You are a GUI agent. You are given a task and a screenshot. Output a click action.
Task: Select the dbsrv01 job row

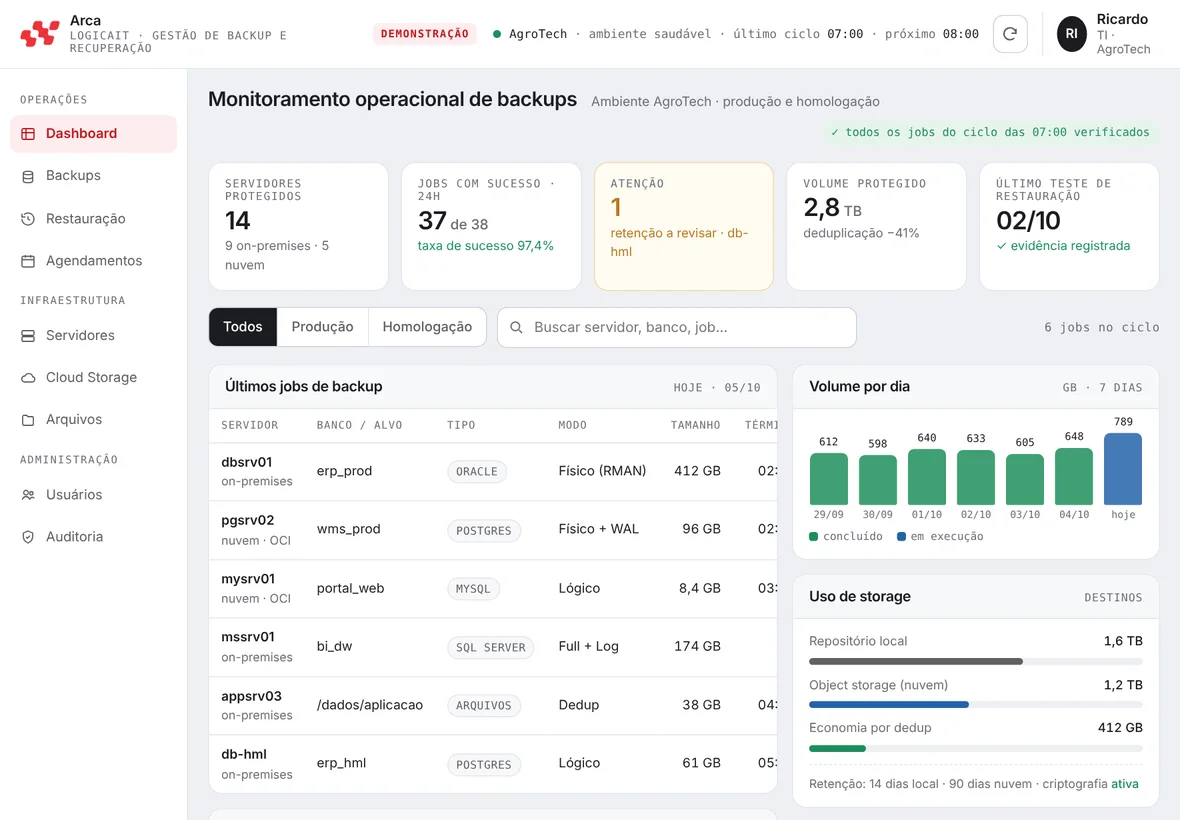493,472
